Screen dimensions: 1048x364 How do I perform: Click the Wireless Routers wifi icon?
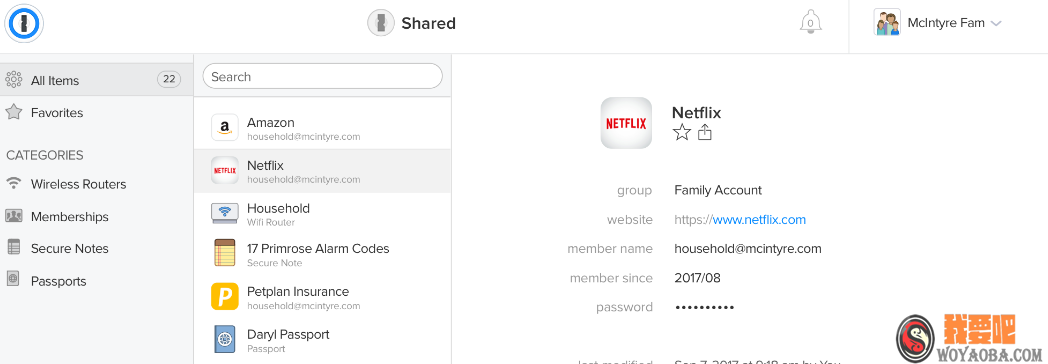[13, 183]
